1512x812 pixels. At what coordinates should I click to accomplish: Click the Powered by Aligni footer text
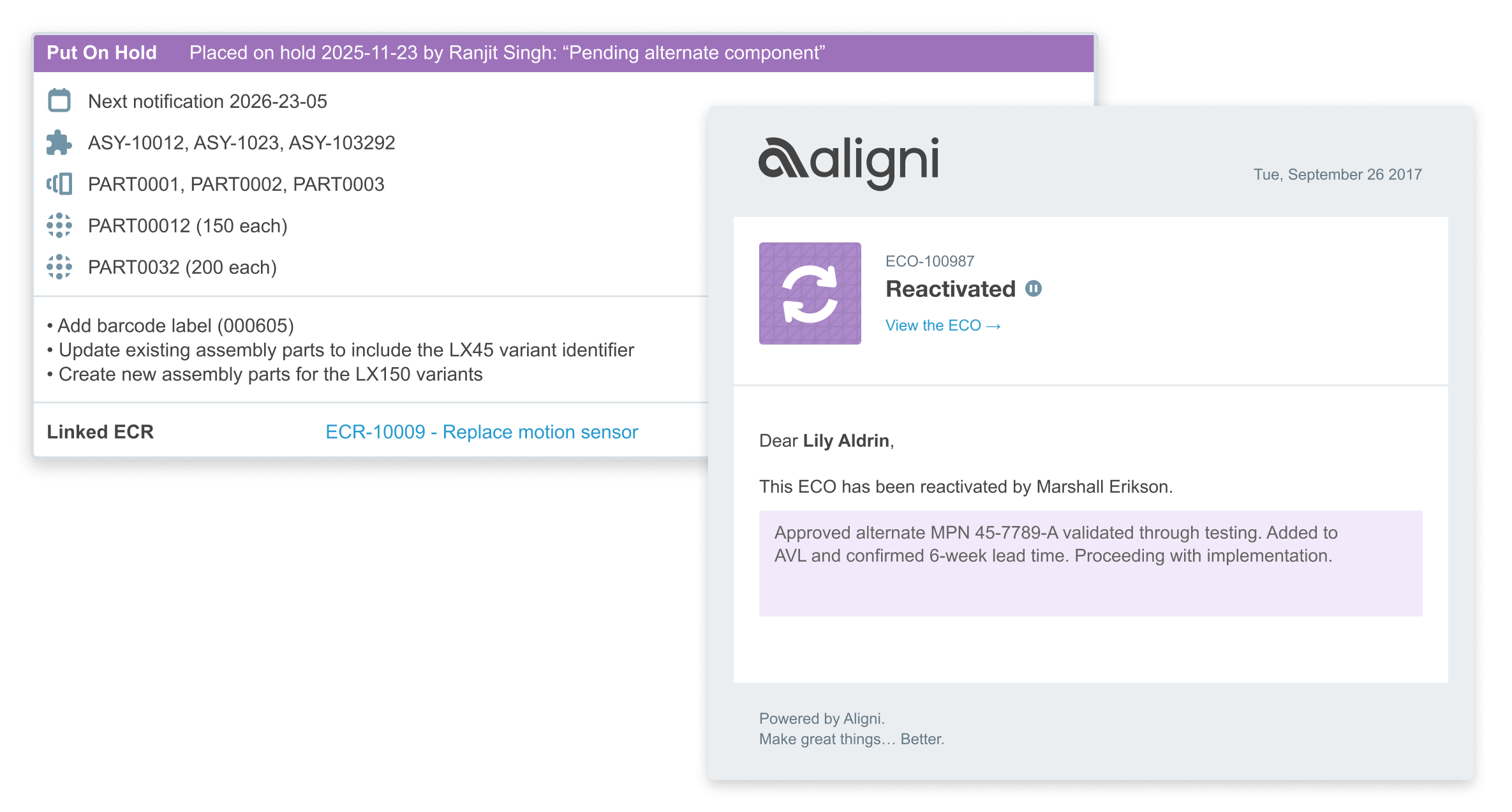(x=822, y=719)
